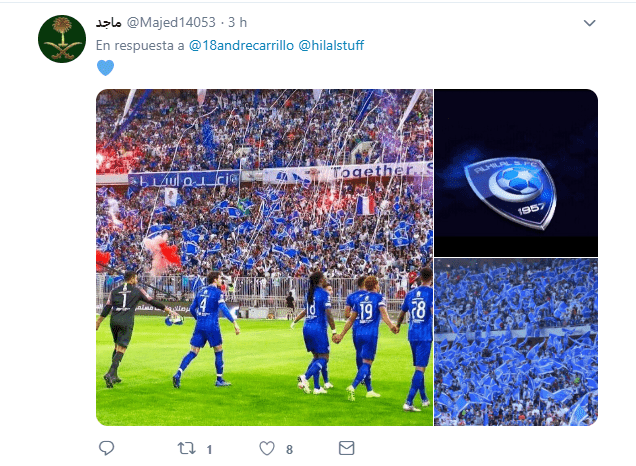The width and height of the screenshot is (636, 466).
Task: Open the @Majed14053 handle
Action: (171, 22)
